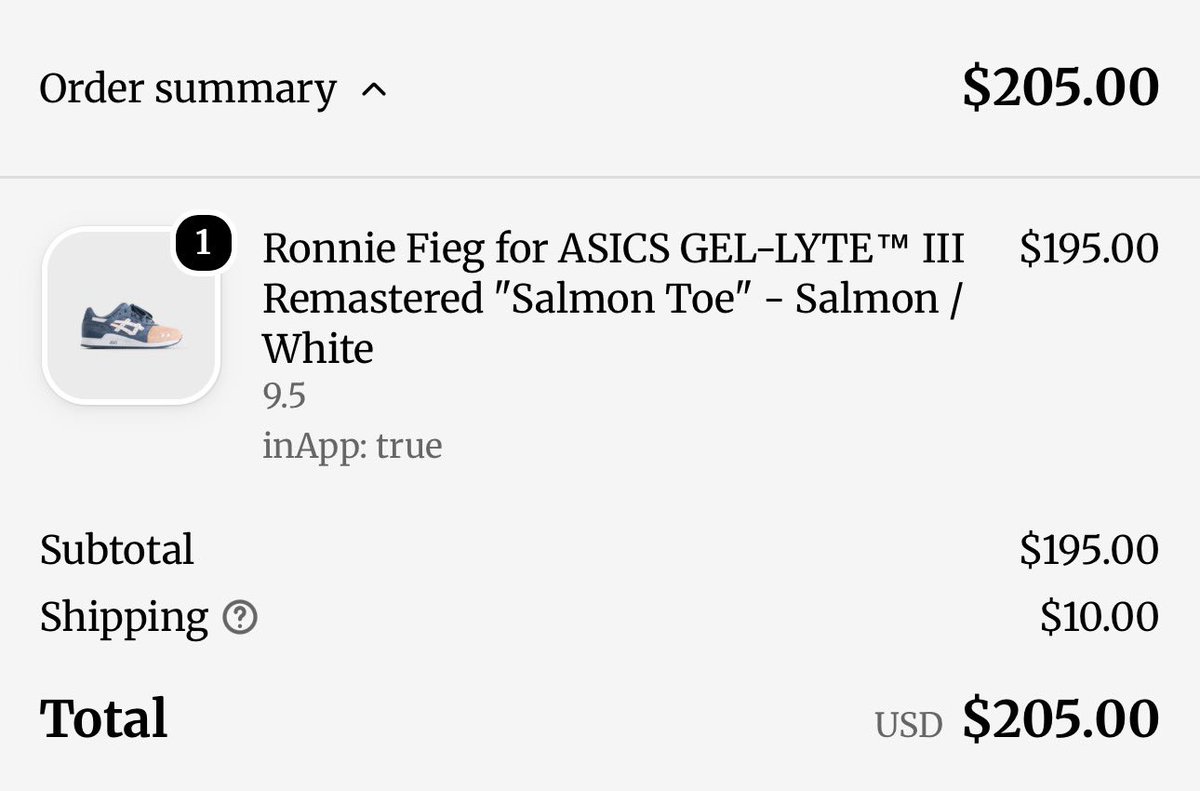
Task: Click the bold Total label
Action: click(104, 719)
